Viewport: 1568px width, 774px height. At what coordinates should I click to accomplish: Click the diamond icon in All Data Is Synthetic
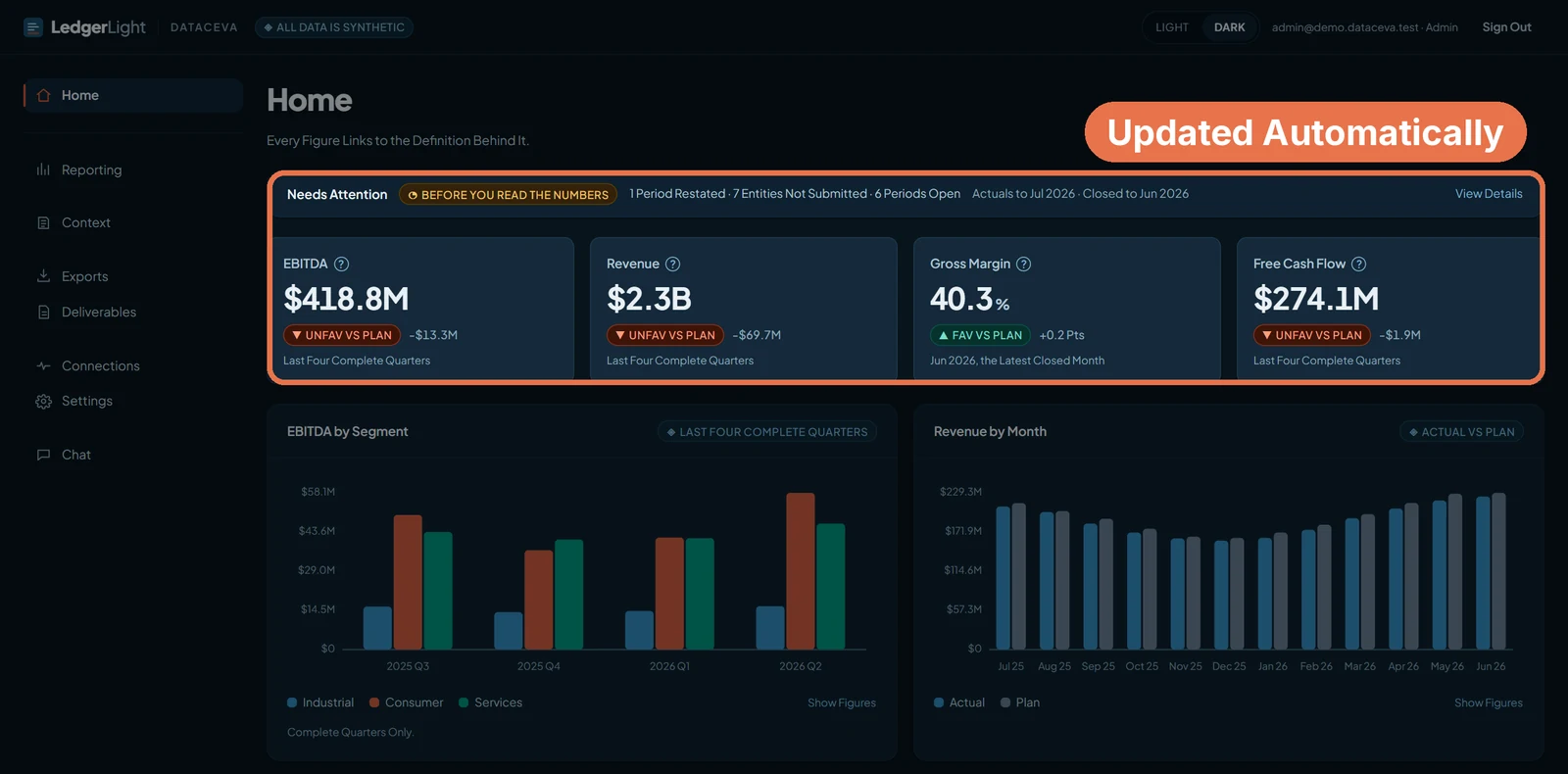[269, 27]
